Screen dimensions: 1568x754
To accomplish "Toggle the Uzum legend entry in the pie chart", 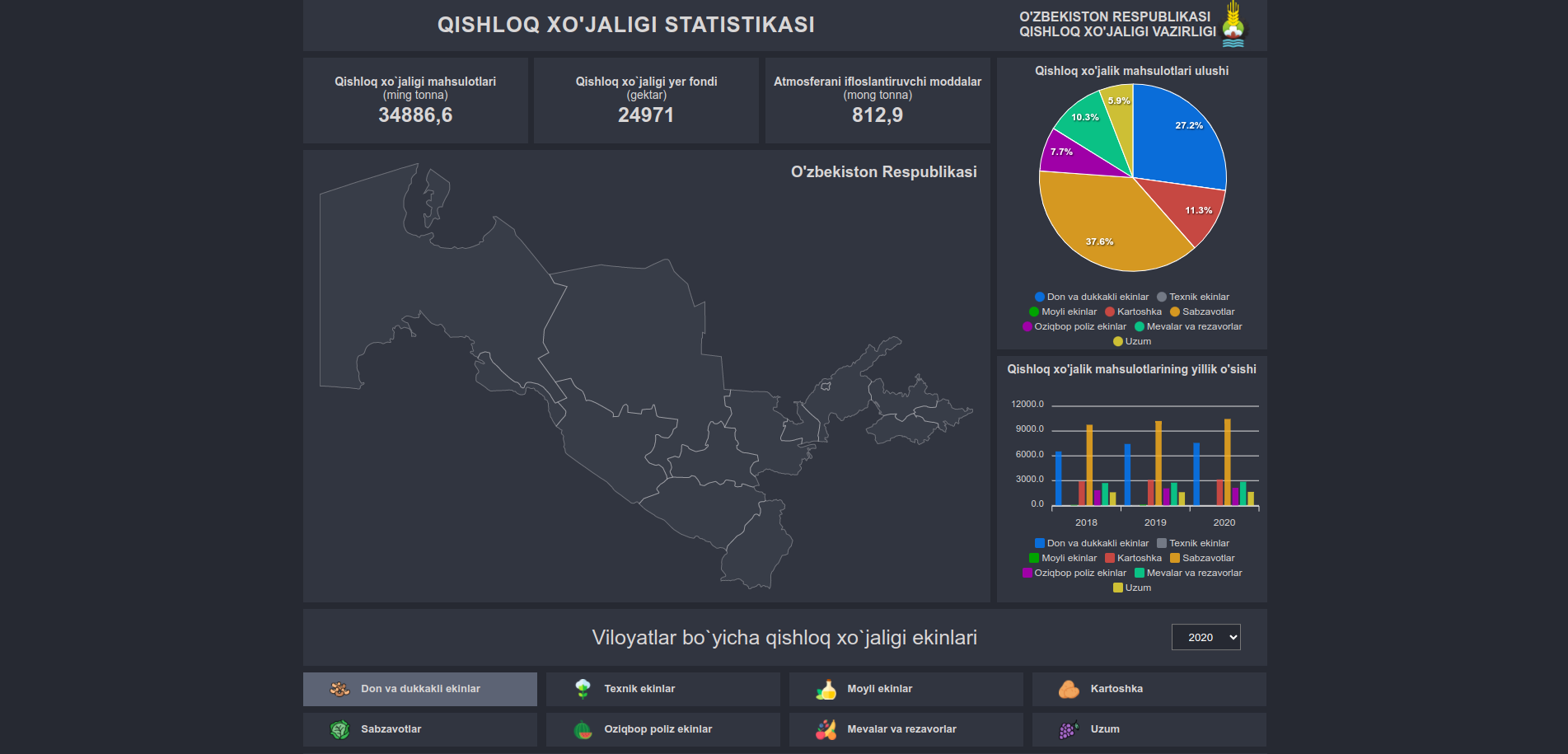I will tap(1133, 341).
